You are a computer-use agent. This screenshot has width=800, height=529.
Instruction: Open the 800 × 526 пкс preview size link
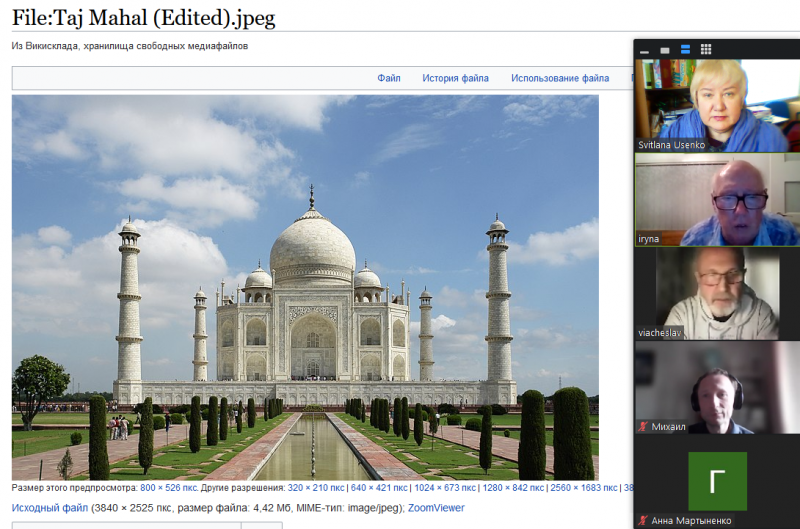click(169, 488)
